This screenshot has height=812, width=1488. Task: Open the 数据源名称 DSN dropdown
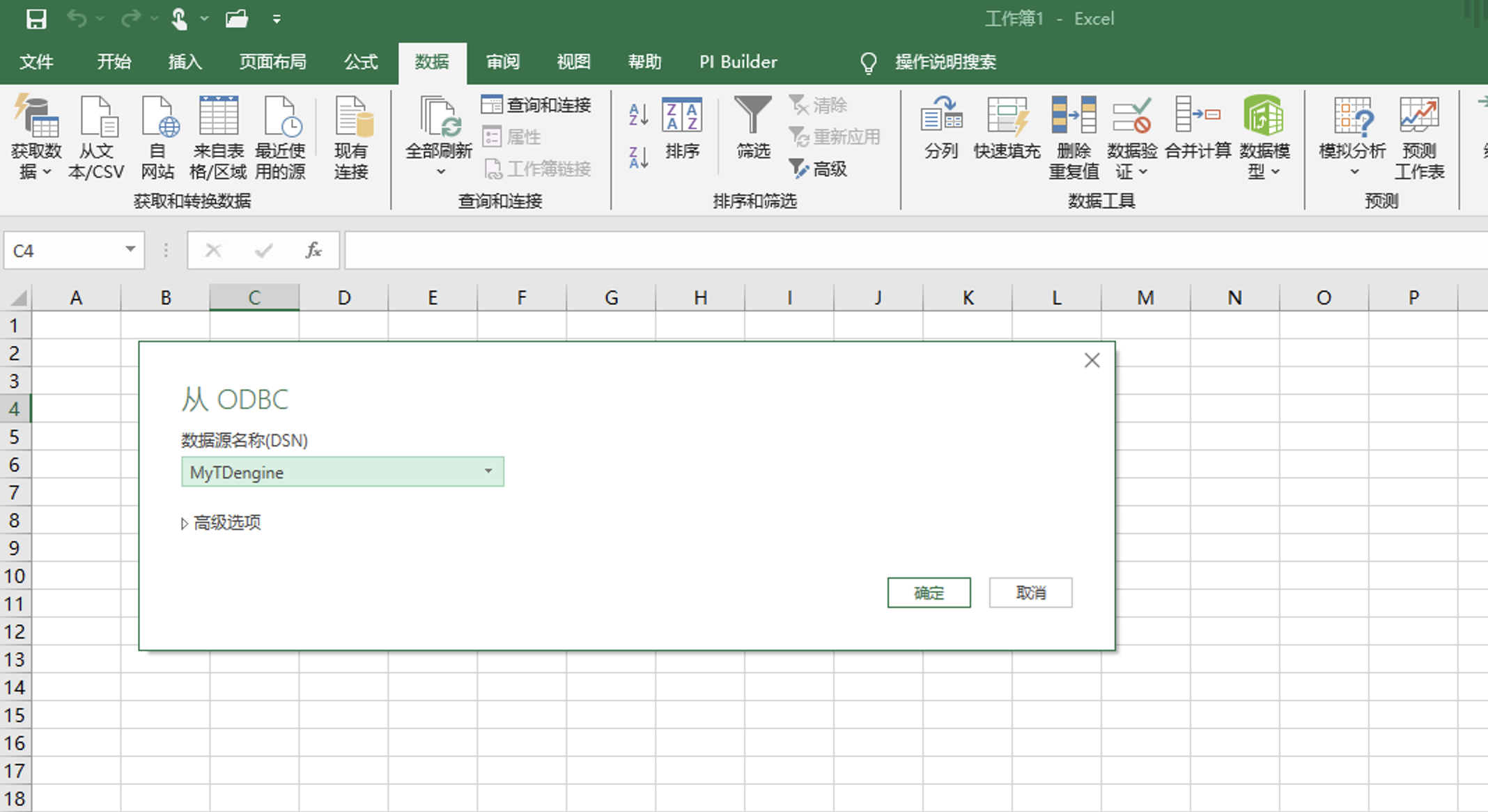(x=488, y=471)
